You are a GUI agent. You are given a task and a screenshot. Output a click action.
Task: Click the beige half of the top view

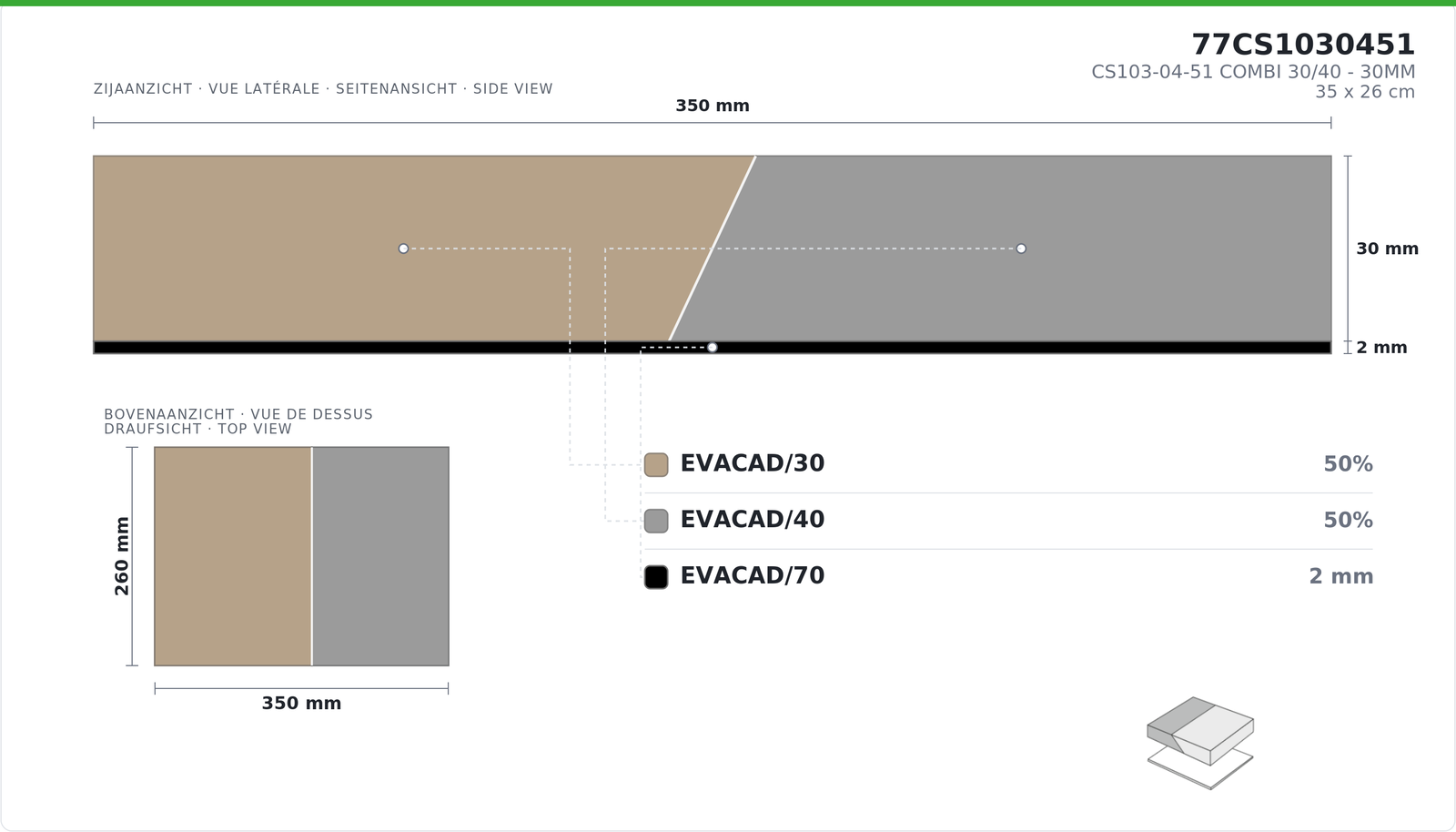(x=233, y=556)
